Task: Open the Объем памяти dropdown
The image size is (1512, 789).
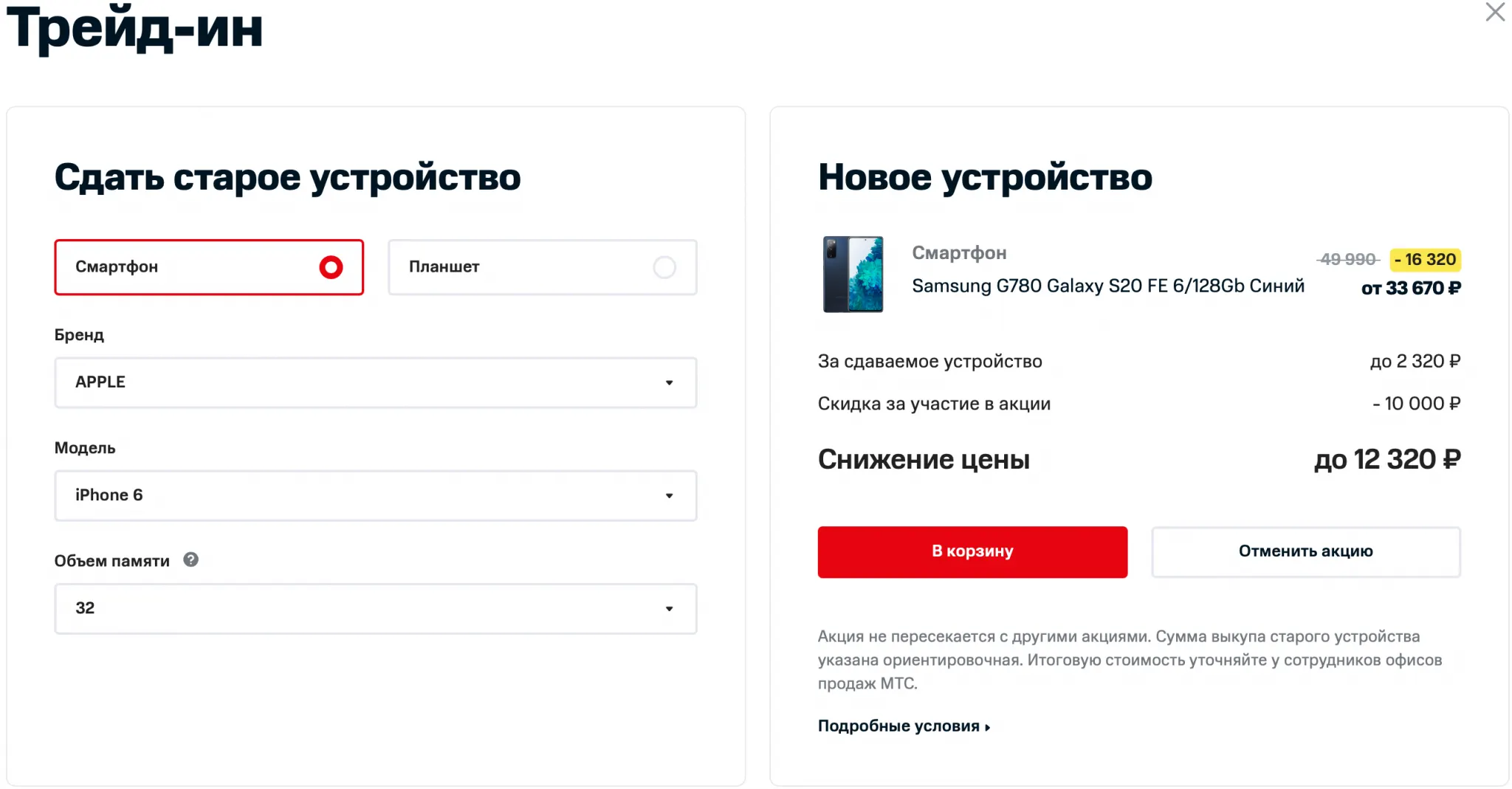Action: (x=375, y=608)
